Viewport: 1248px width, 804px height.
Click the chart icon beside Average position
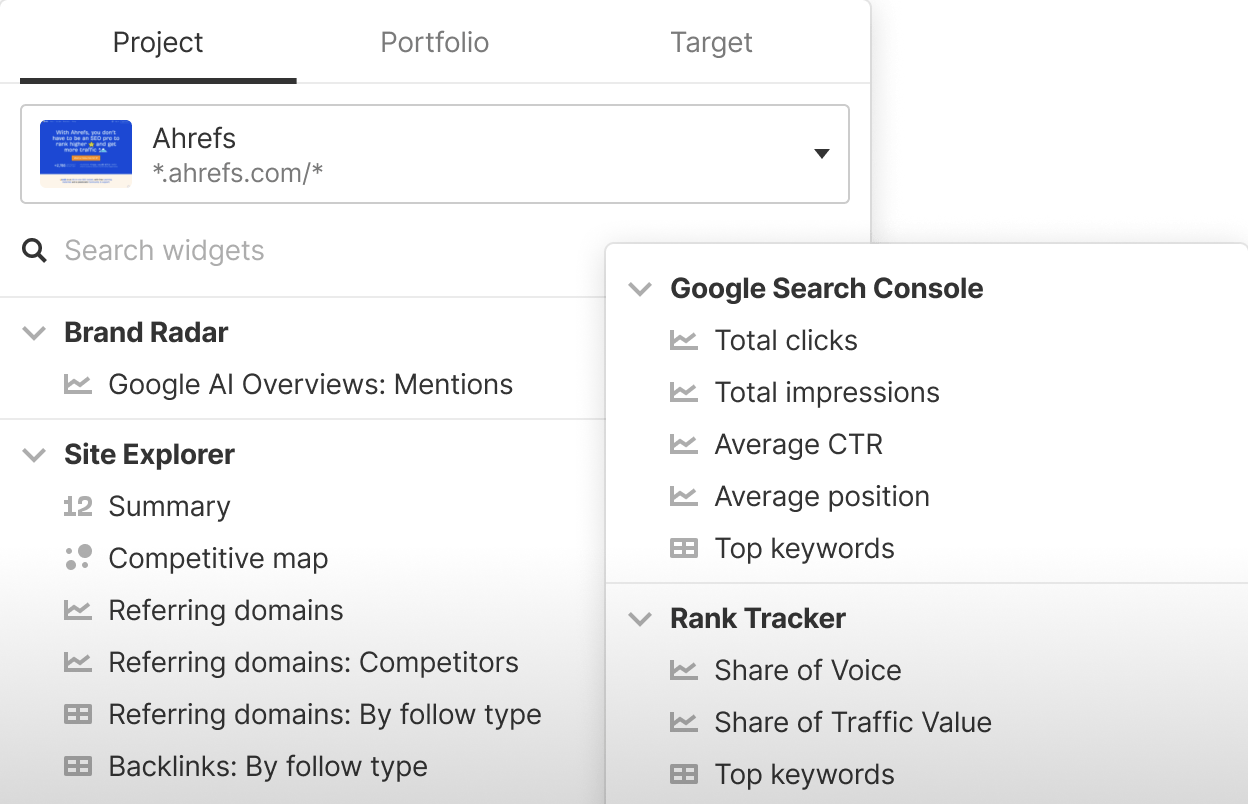click(685, 496)
